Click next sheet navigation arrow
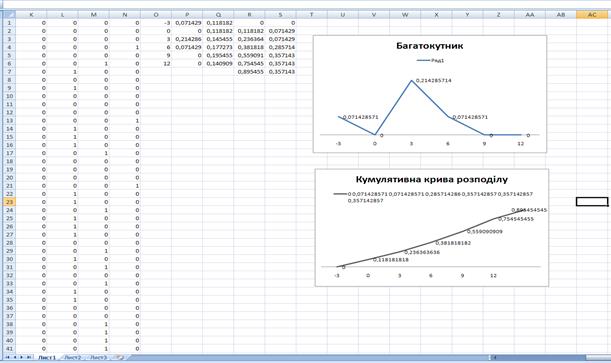The height and width of the screenshot is (363, 611). pos(21,357)
